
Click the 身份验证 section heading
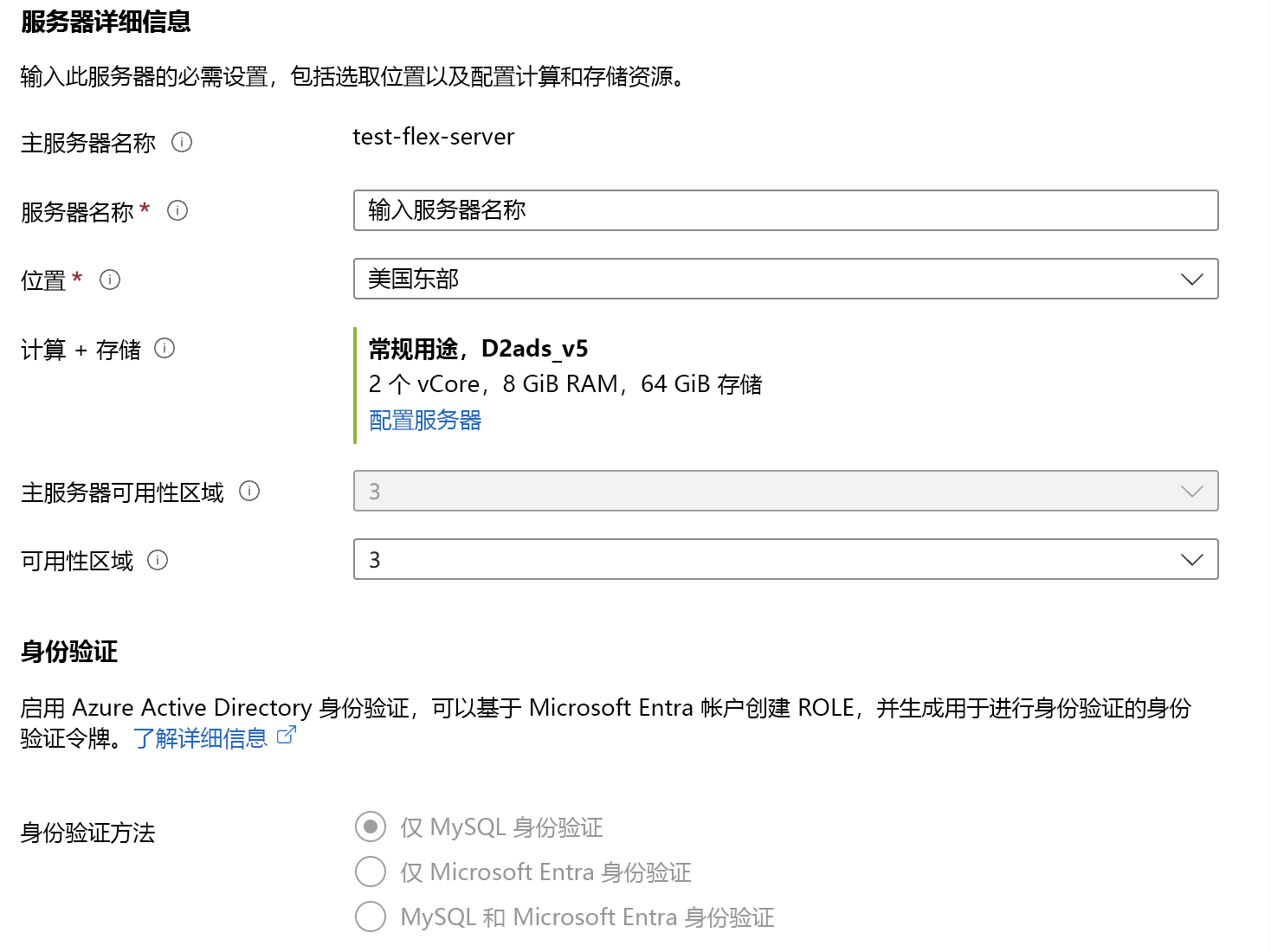69,652
